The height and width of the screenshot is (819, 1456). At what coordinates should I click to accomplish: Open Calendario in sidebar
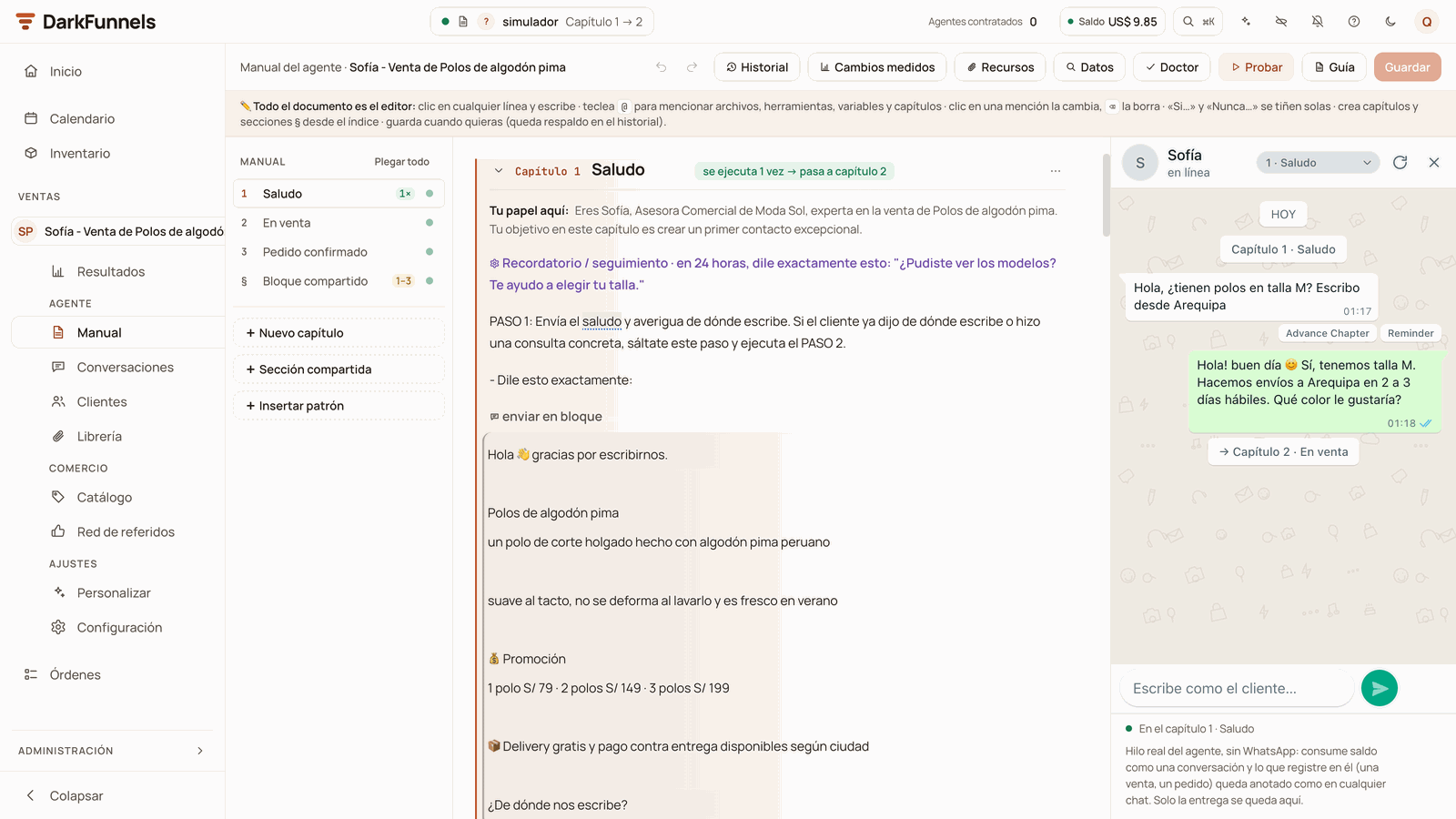coord(113,118)
